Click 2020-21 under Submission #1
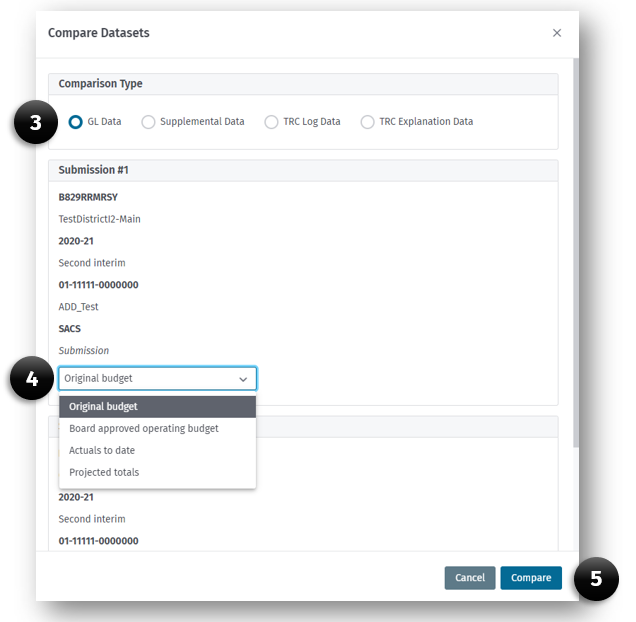The height and width of the screenshot is (622, 636). point(76,241)
